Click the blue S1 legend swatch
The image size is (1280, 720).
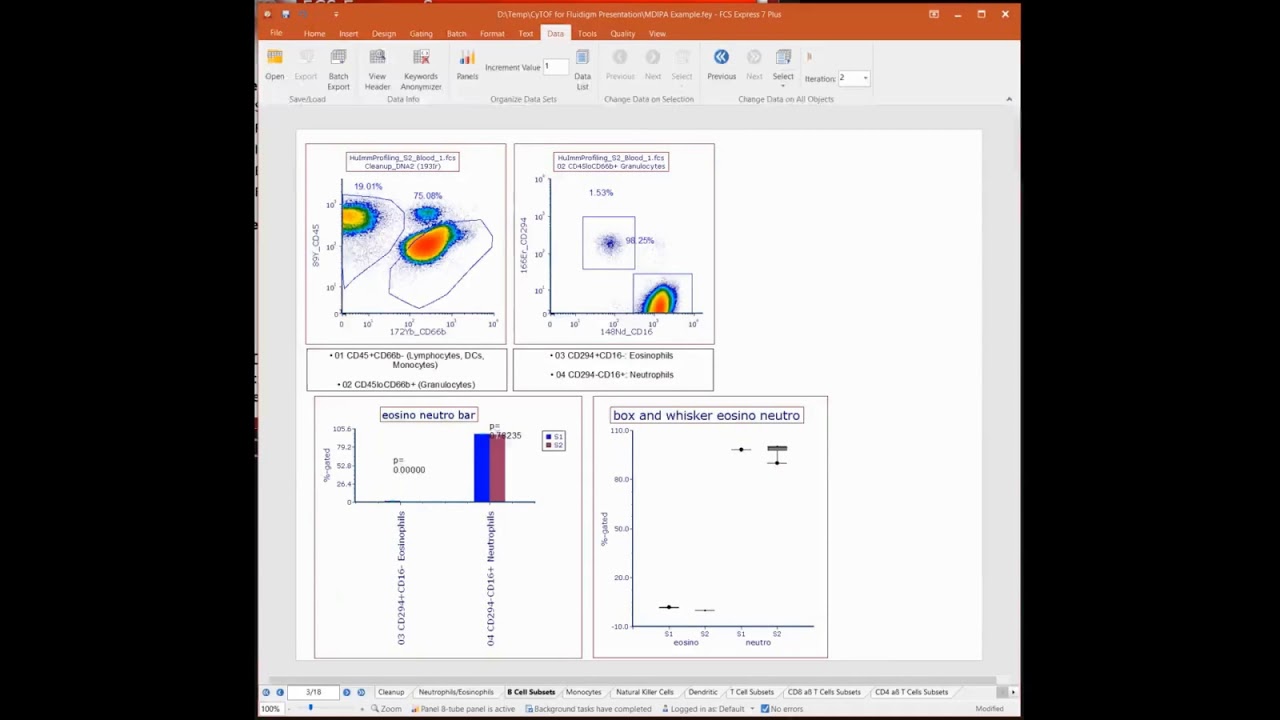(x=548, y=437)
